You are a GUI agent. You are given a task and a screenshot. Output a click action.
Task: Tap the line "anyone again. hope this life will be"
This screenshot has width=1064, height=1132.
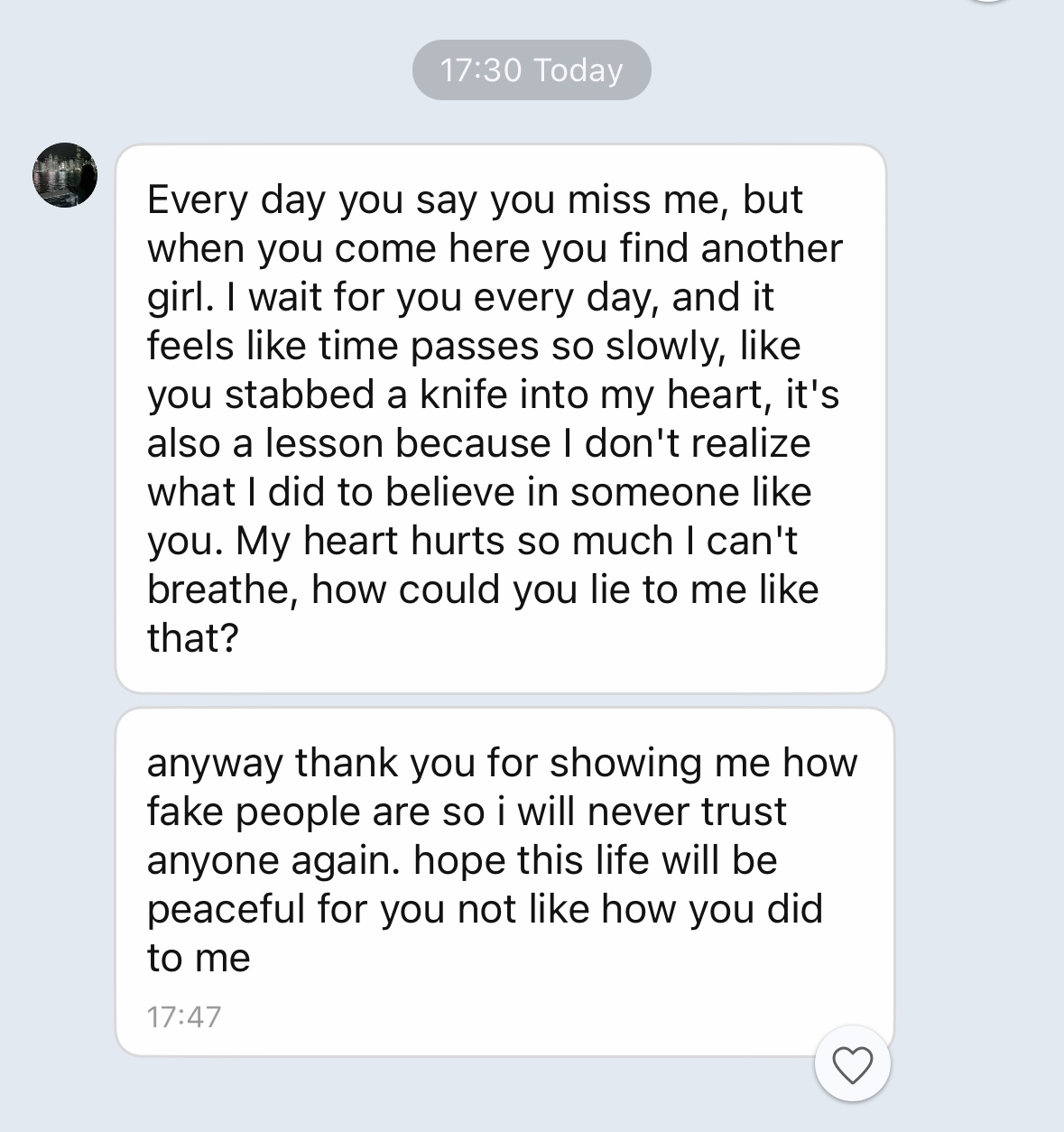click(x=462, y=860)
